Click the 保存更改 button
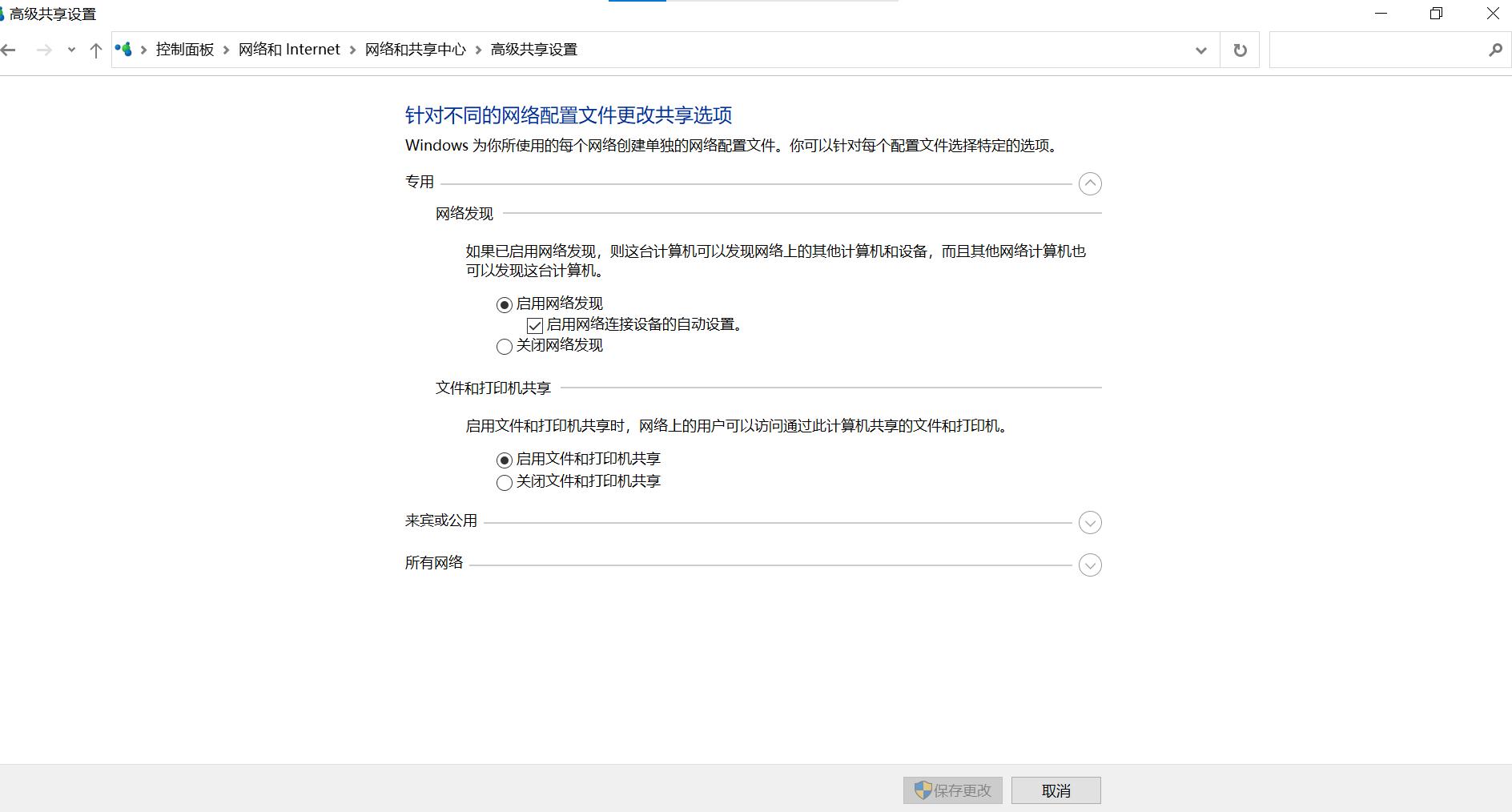This screenshot has height=812, width=1512. coord(952,790)
